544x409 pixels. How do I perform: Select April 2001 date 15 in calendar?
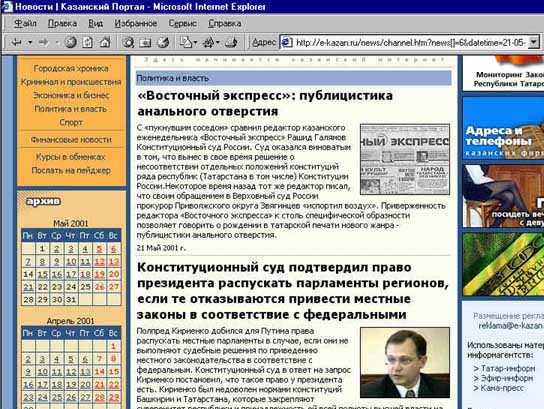114,372
